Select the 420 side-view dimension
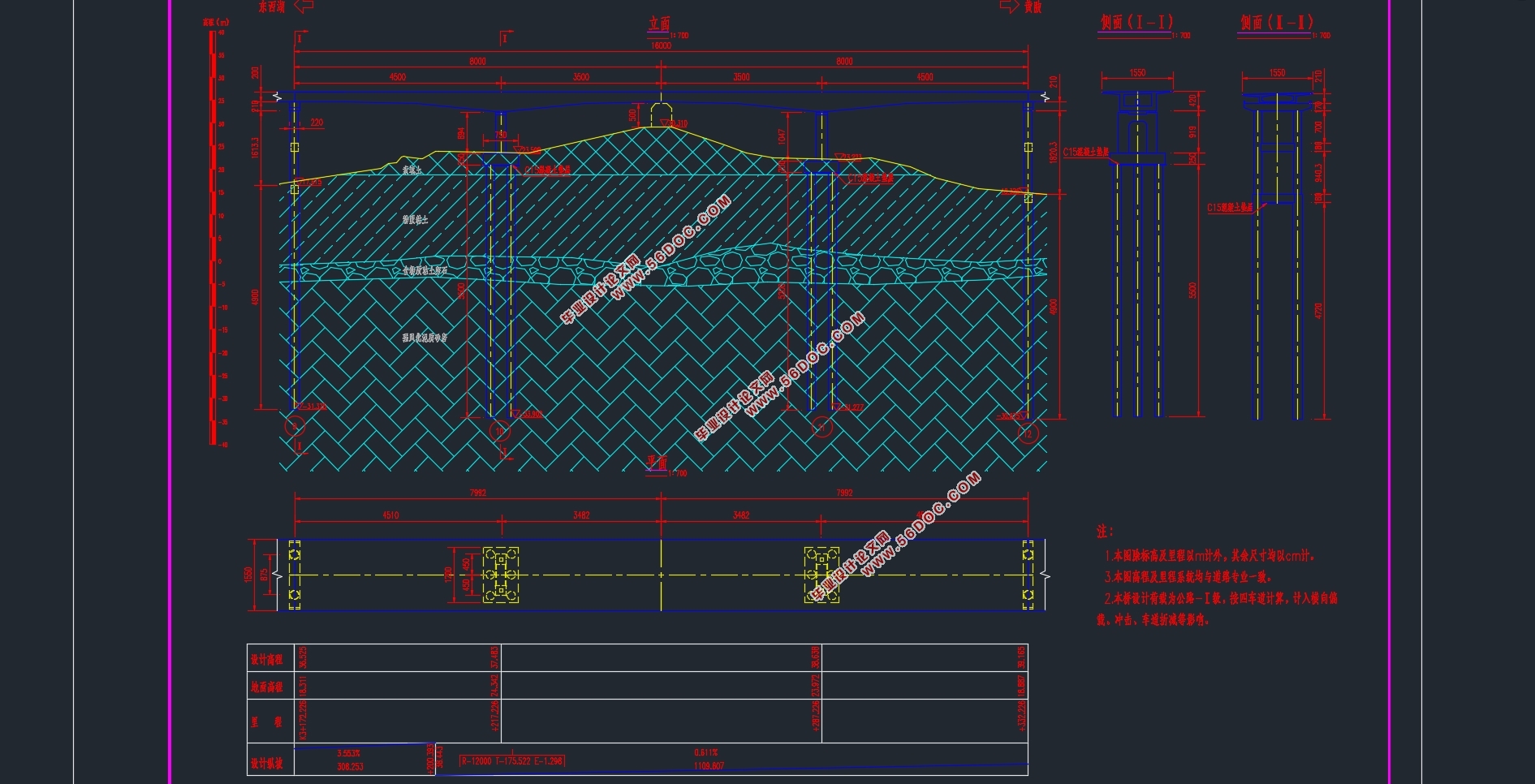Screen dimensions: 1535x784 [x=1192, y=101]
